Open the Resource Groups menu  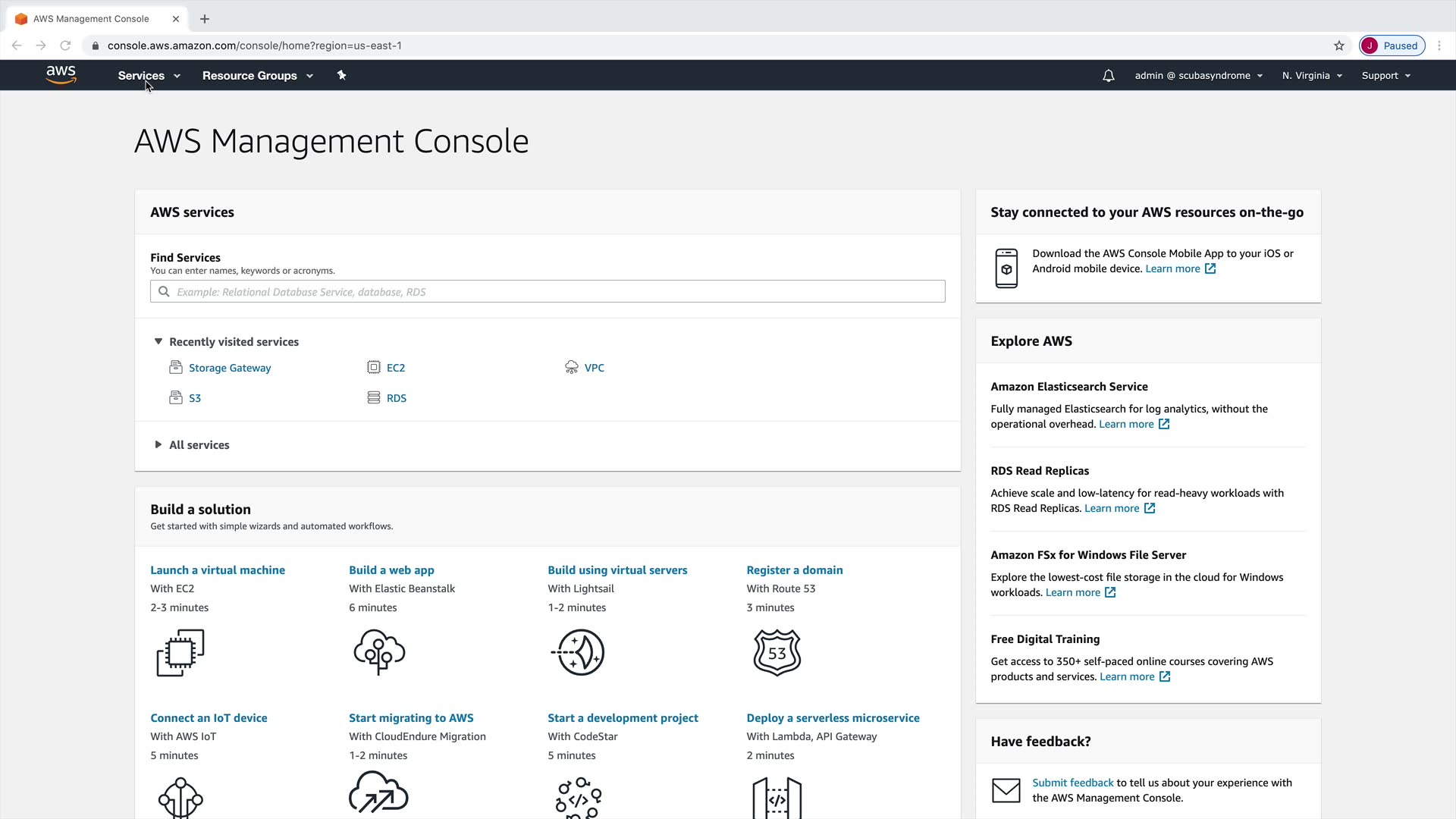[257, 76]
